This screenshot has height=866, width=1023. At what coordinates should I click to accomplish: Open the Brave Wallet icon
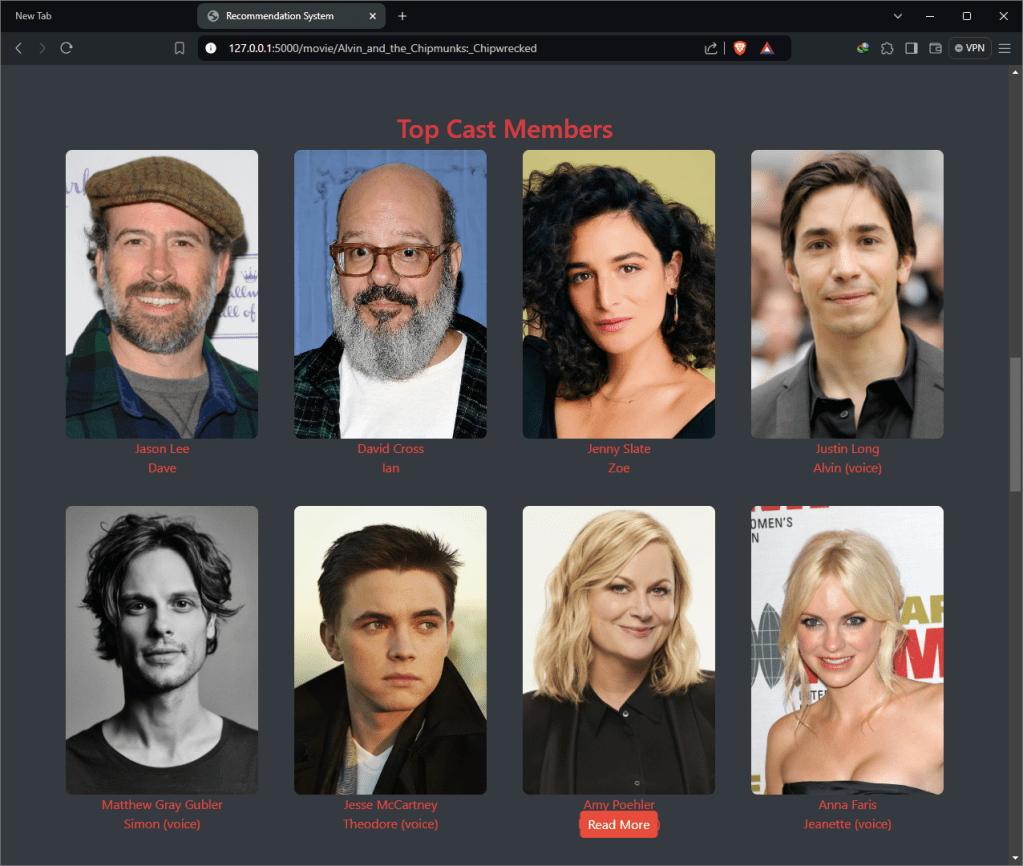click(x=936, y=48)
